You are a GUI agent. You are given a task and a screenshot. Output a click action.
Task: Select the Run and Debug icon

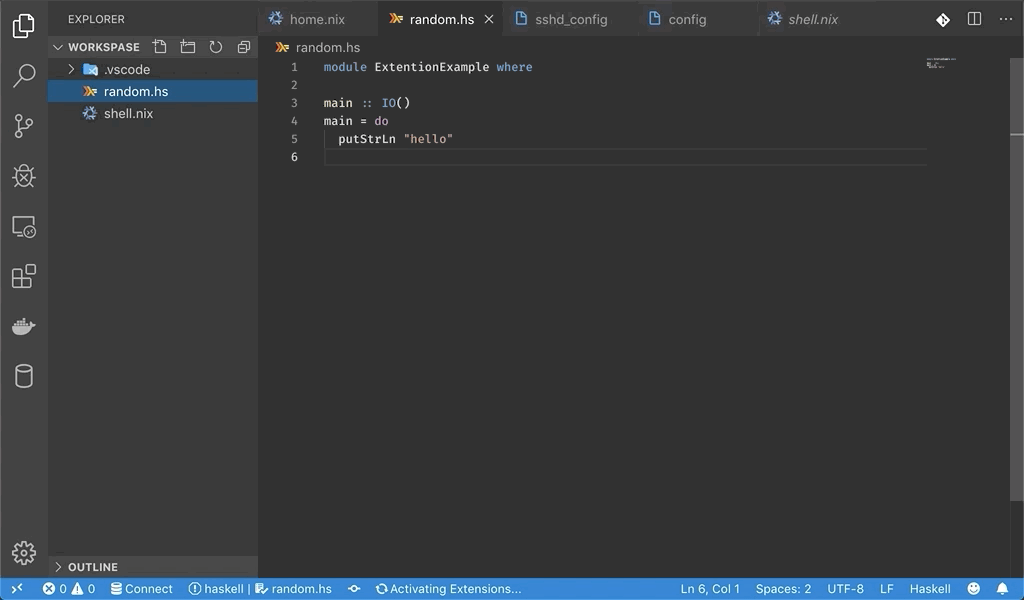coord(24,176)
